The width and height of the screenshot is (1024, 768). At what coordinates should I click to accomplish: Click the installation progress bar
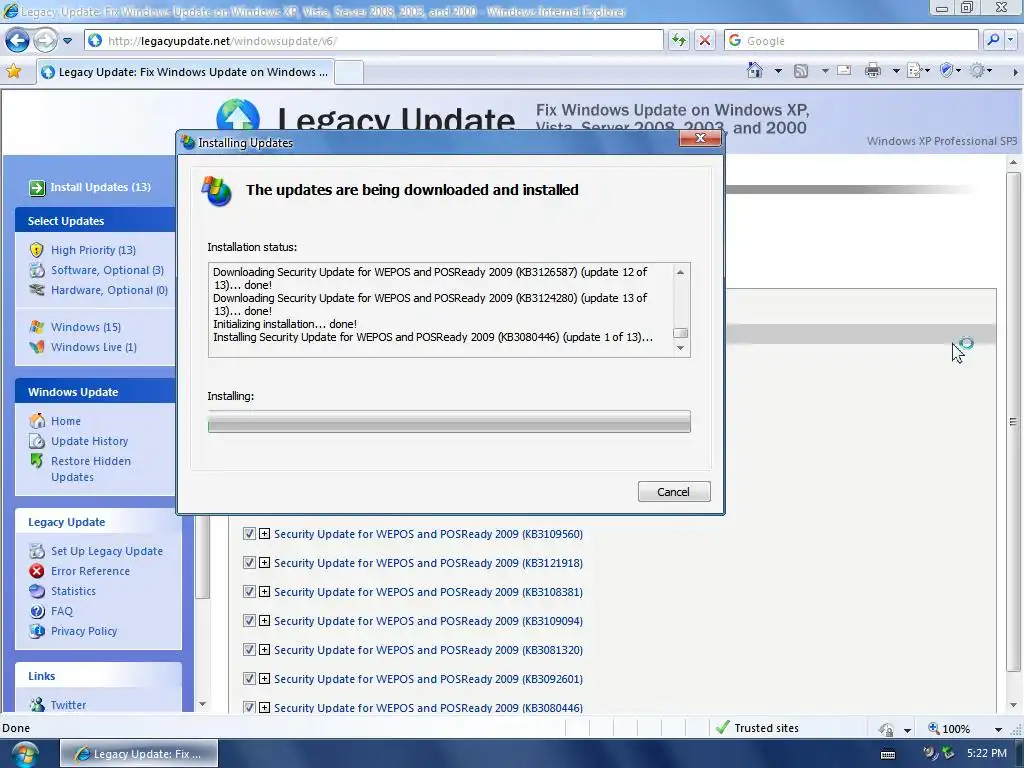[449, 422]
